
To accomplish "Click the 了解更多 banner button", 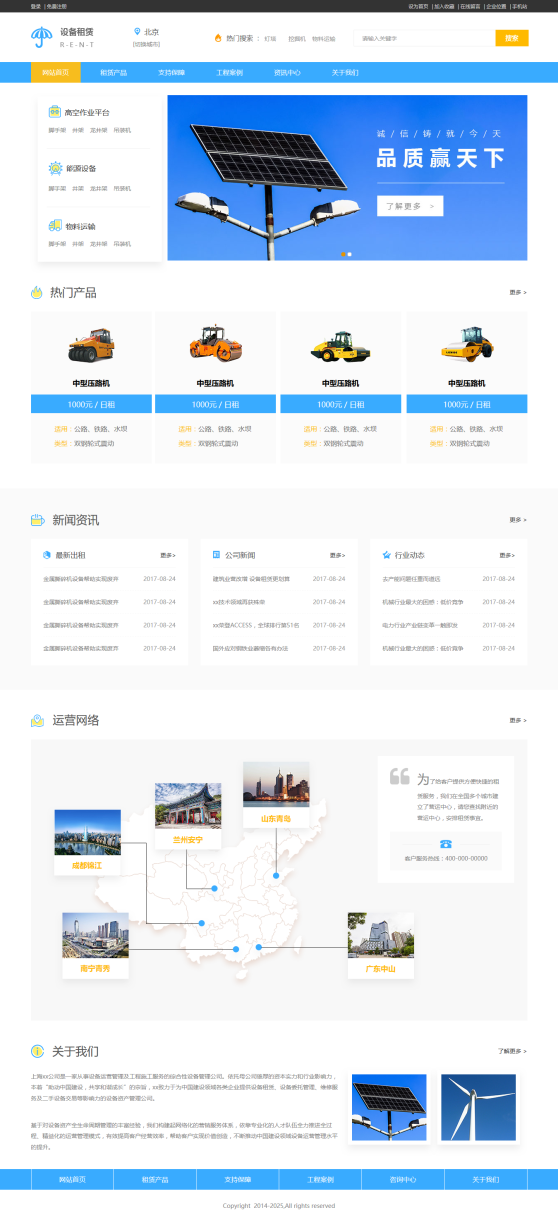I will 410,206.
